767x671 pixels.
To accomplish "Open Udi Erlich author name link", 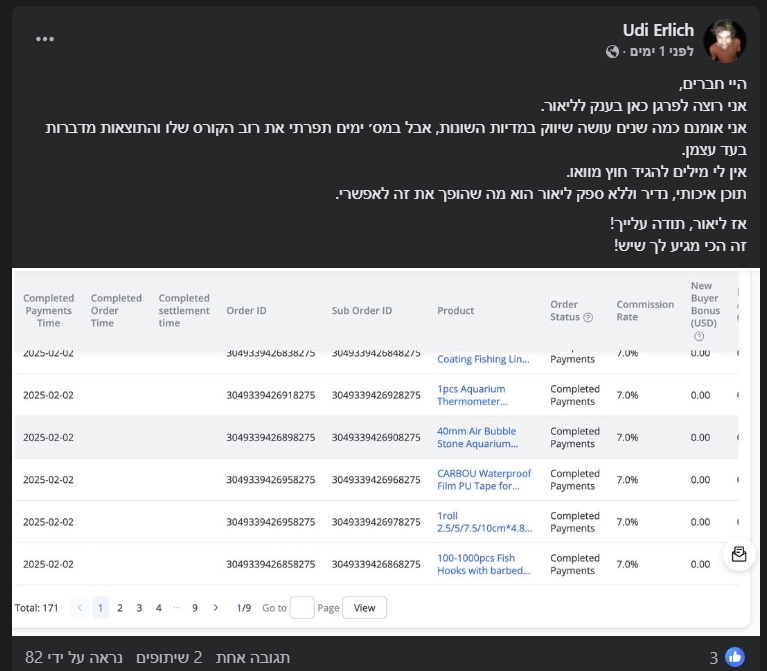I will coord(658,30).
